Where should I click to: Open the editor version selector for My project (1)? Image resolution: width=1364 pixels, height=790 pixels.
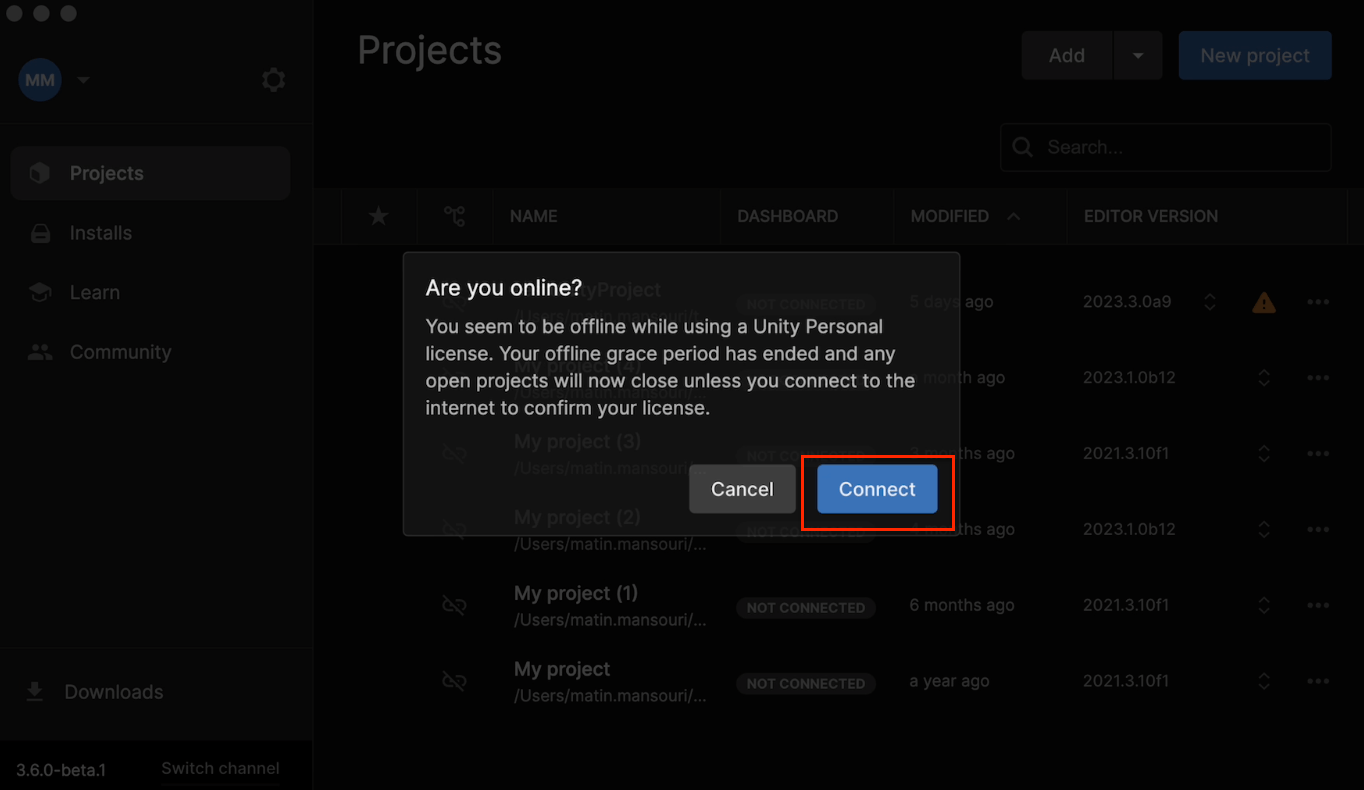(1263, 605)
